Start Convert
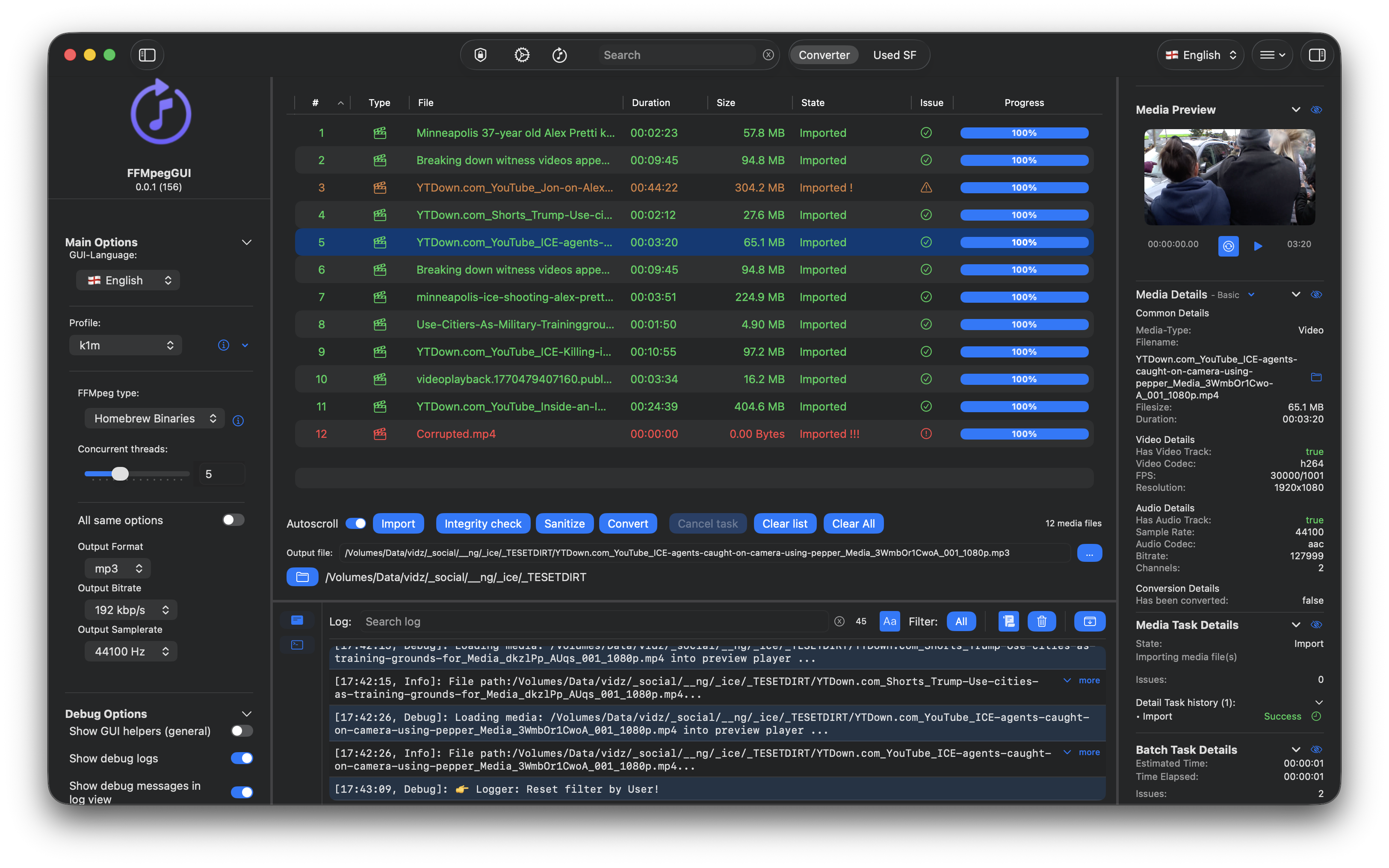Screen dimensions: 1389x868 tap(627, 523)
